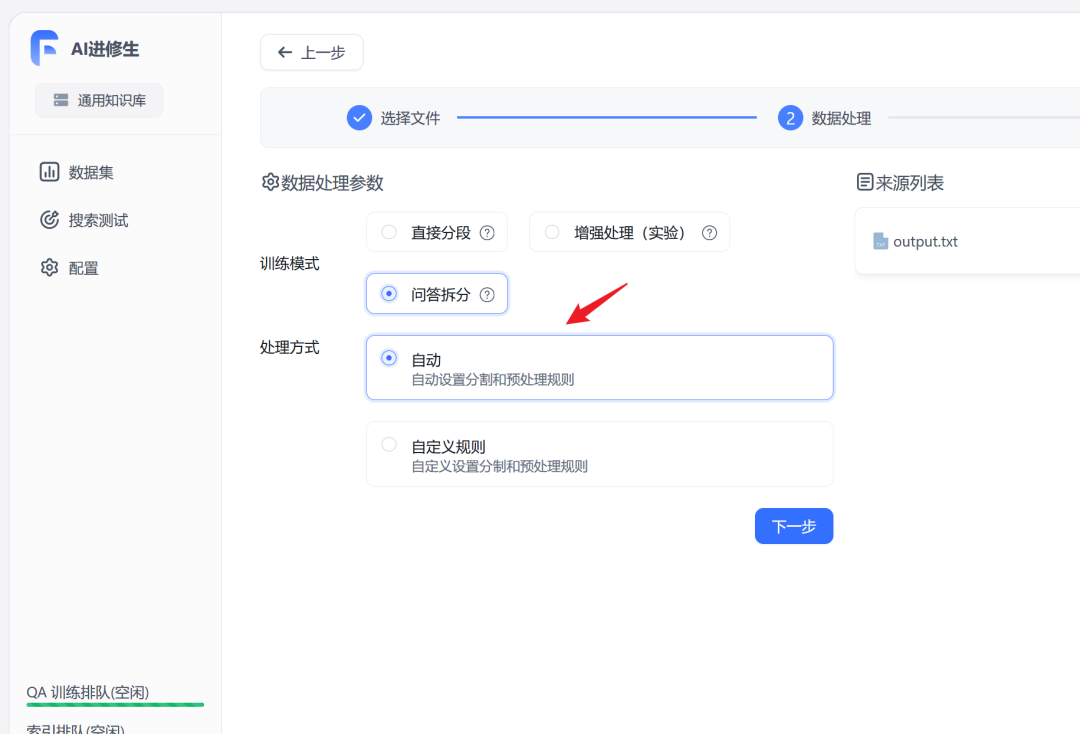Click the 搜索测试 target icon
The height and width of the screenshot is (734, 1080).
tap(49, 220)
